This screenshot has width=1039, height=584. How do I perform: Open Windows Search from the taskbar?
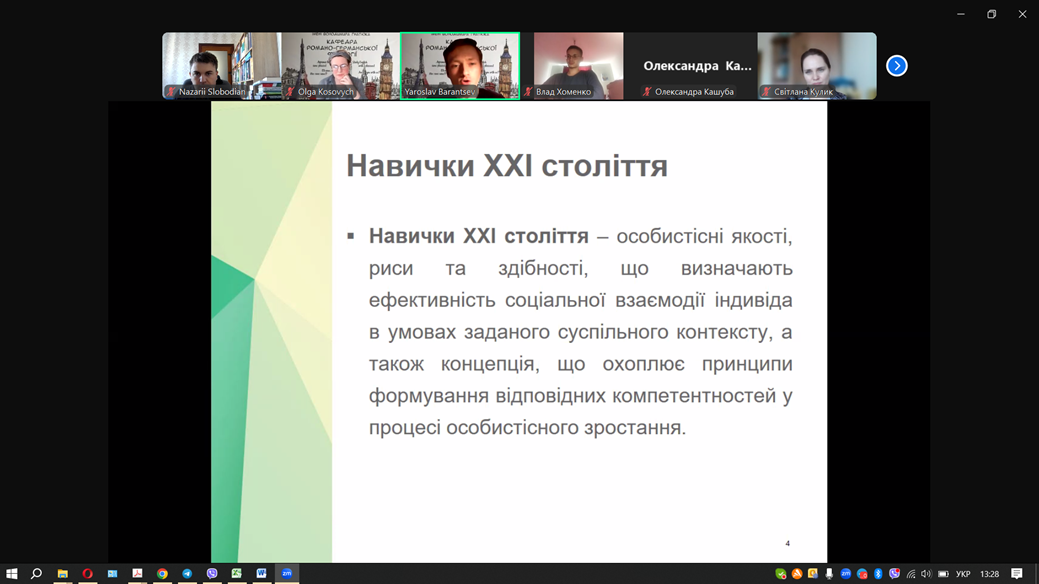click(x=37, y=575)
